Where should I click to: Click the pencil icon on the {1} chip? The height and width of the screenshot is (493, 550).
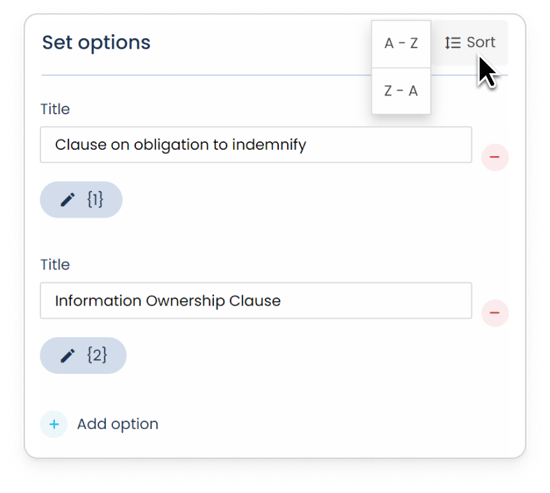(68, 200)
